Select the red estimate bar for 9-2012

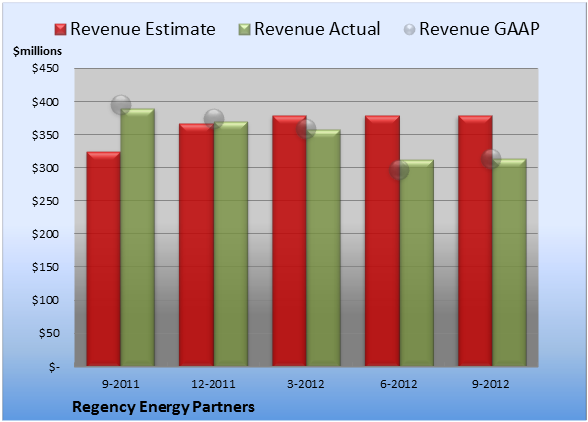pyautogui.click(x=475, y=241)
